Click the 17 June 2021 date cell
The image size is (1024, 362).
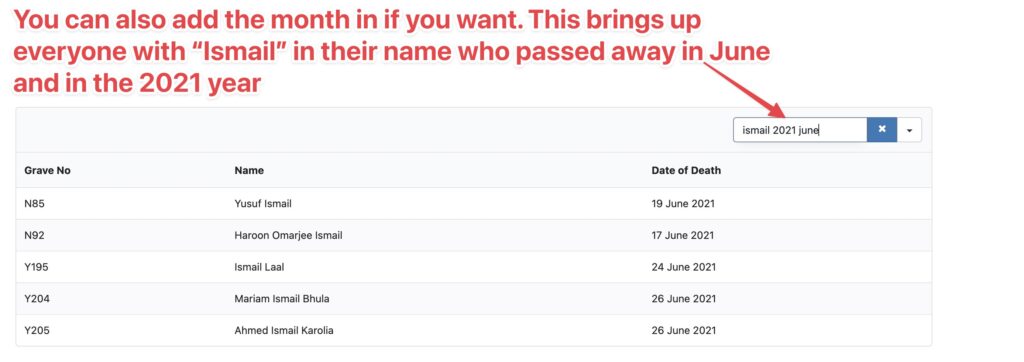pos(683,235)
